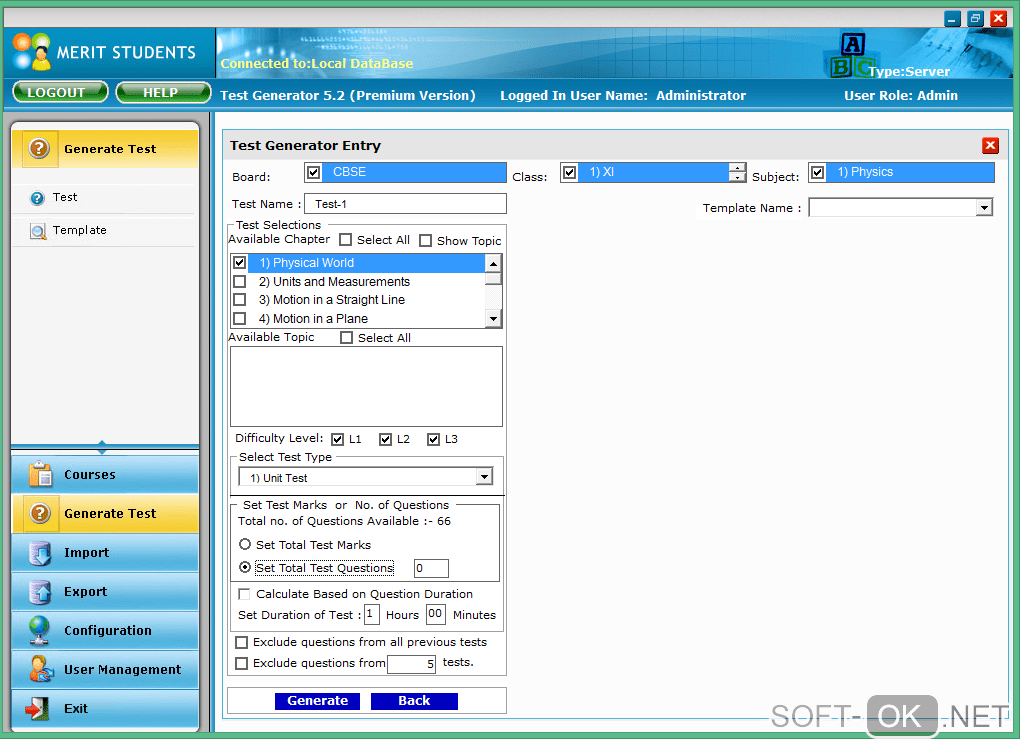
Task: Click the Merit Students logo icon
Action: click(x=31, y=51)
